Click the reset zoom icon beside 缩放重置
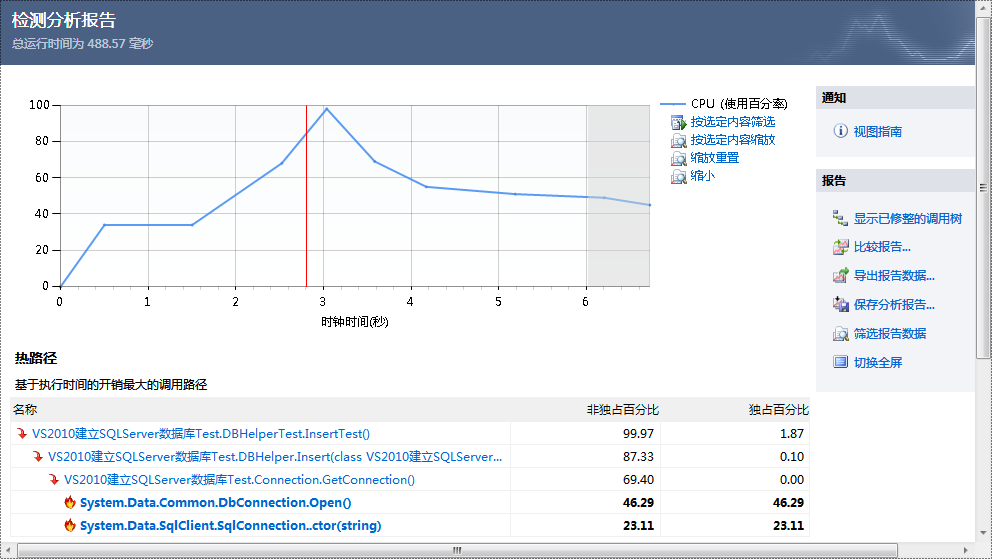The height and width of the screenshot is (559, 992). tap(678, 158)
